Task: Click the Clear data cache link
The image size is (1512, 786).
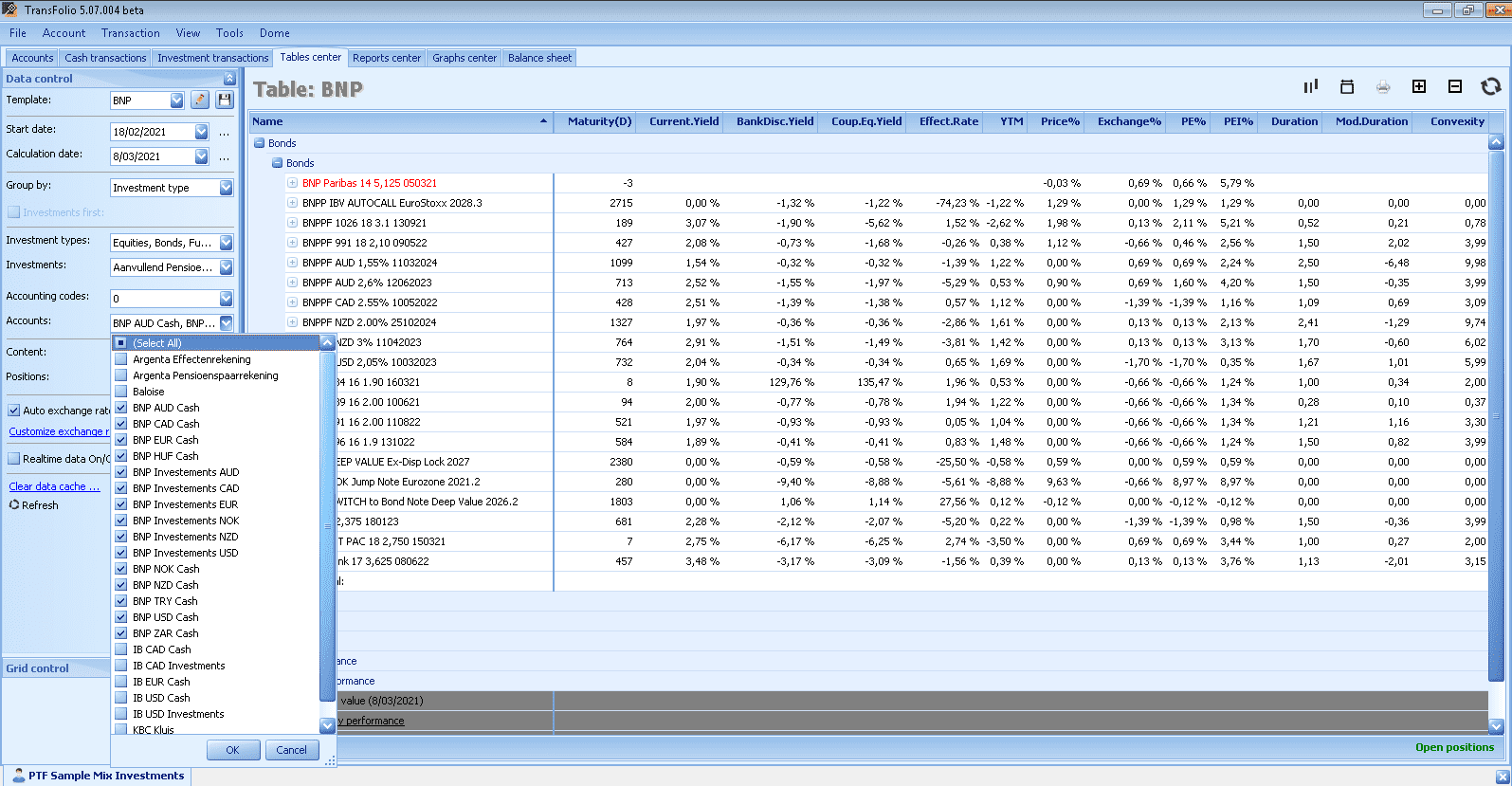Action: click(53, 486)
